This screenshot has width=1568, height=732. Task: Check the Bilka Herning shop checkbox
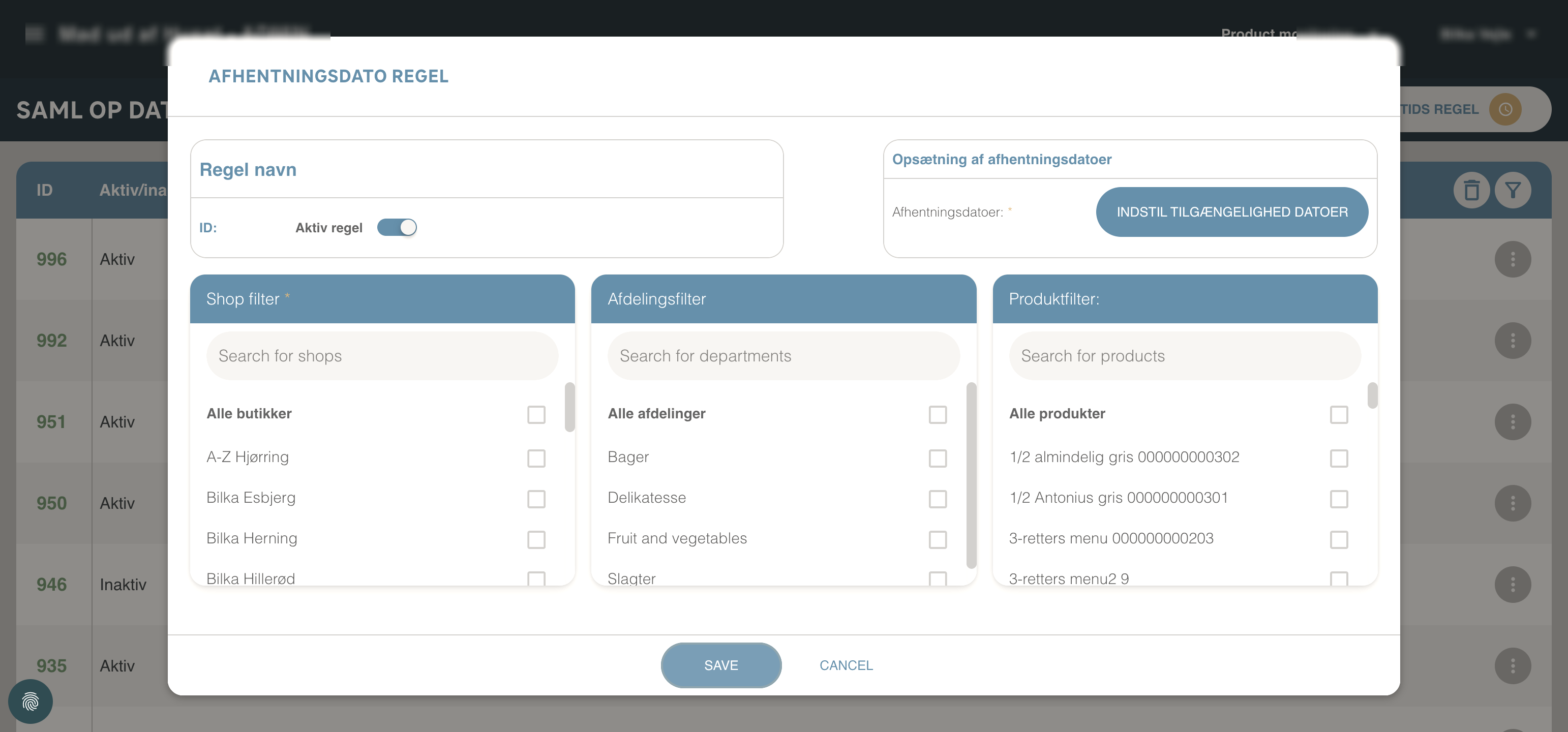(x=536, y=539)
